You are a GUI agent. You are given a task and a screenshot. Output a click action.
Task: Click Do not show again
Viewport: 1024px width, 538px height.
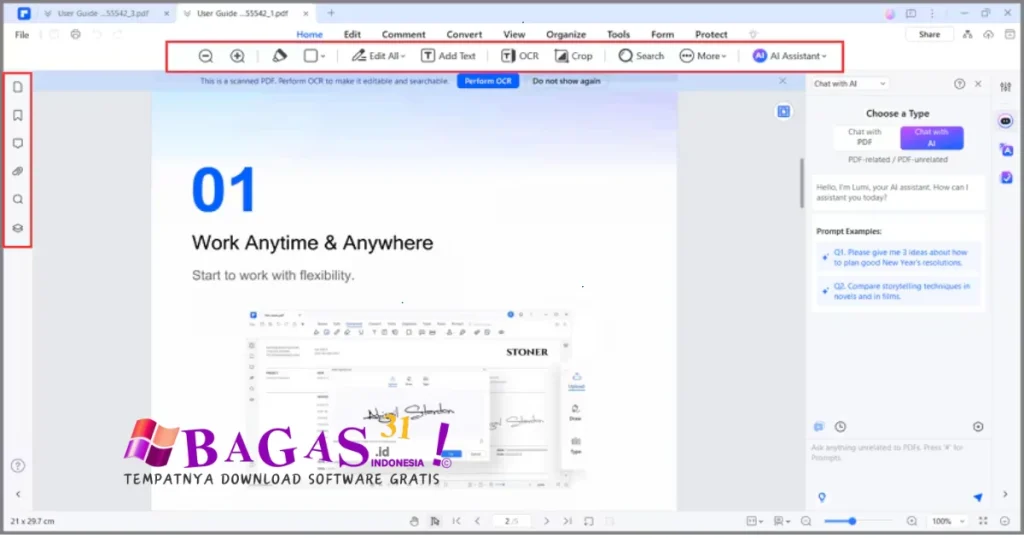coord(566,81)
